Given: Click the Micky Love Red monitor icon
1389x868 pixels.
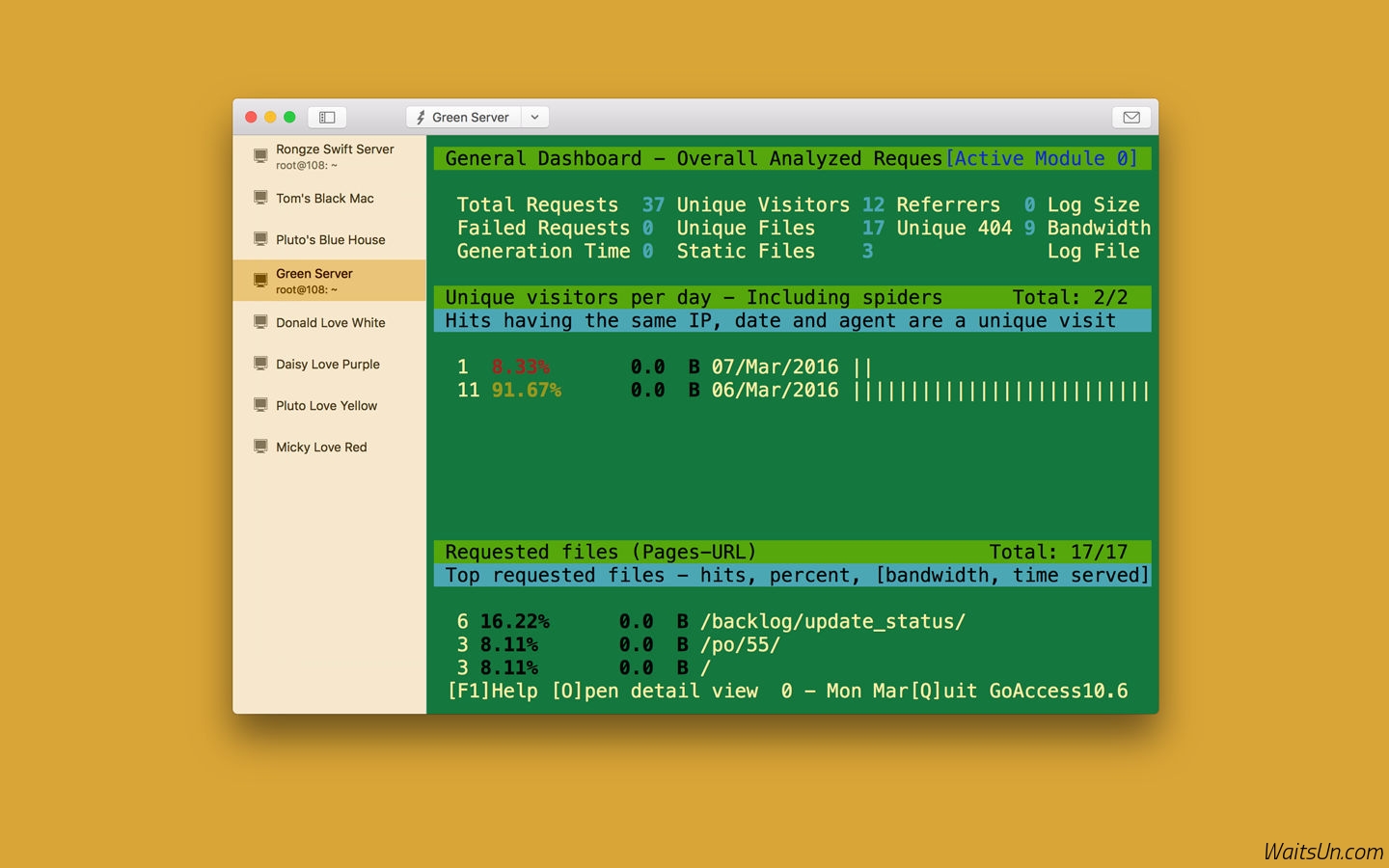Looking at the screenshot, I should tap(260, 447).
